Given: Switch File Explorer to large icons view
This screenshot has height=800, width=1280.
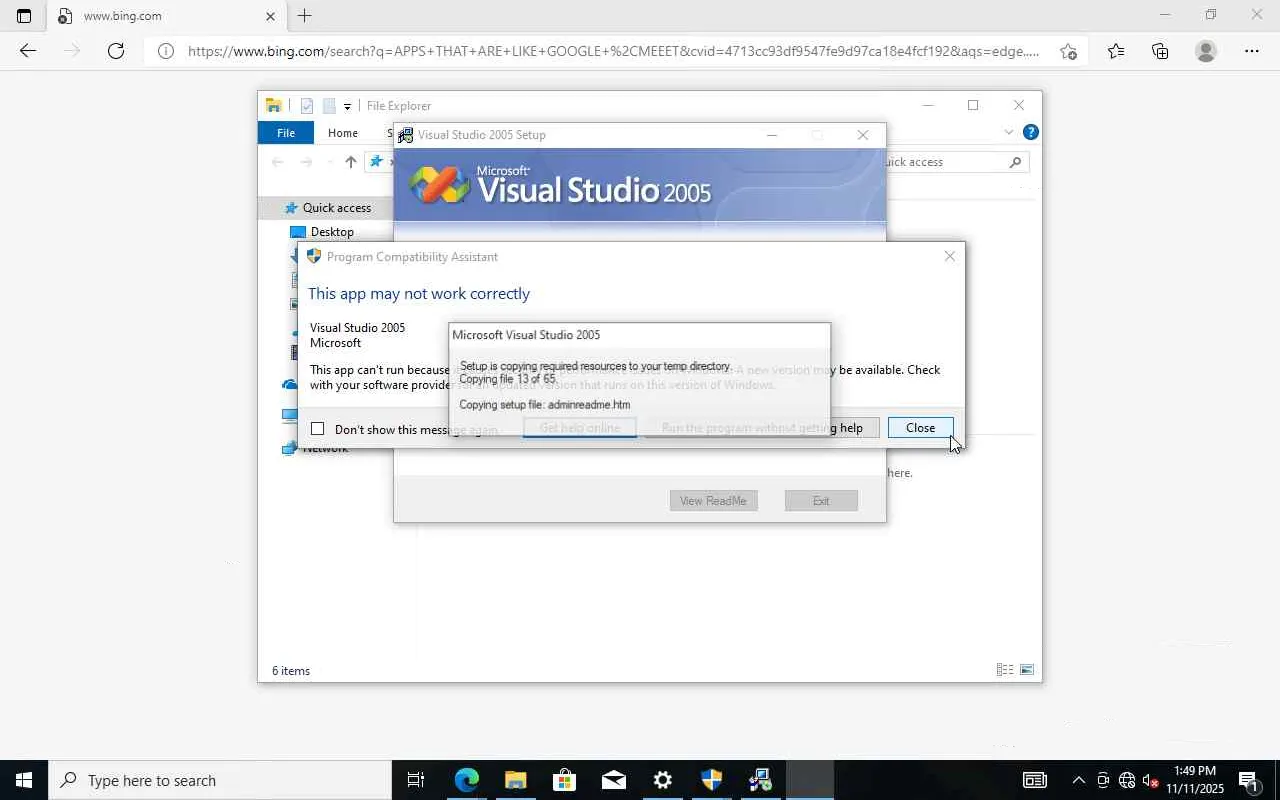Looking at the screenshot, I should pyautogui.click(x=1026, y=670).
